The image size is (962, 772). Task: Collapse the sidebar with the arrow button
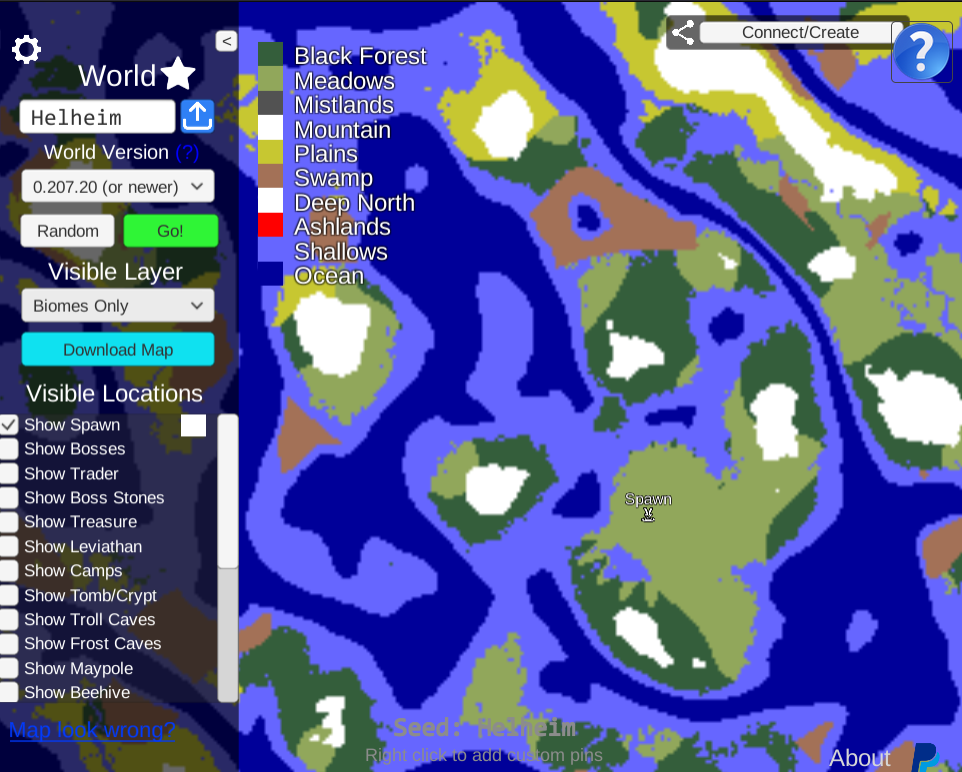[226, 41]
